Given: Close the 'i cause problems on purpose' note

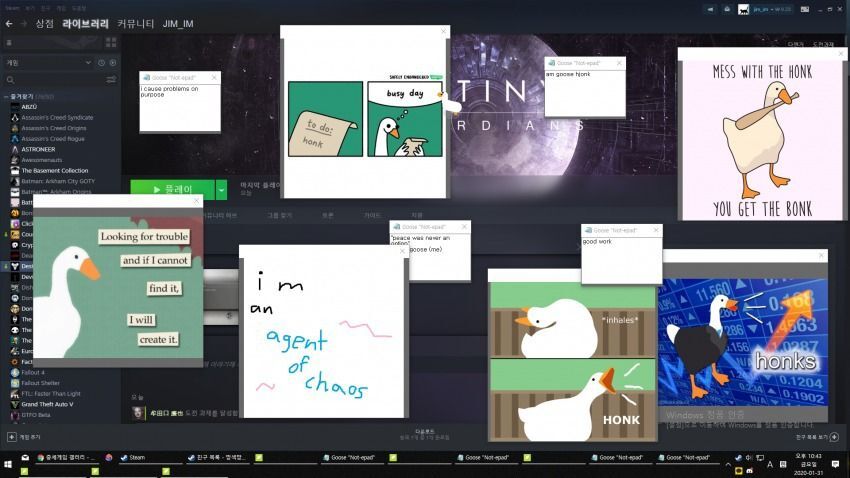Looking at the screenshot, I should (214, 77).
